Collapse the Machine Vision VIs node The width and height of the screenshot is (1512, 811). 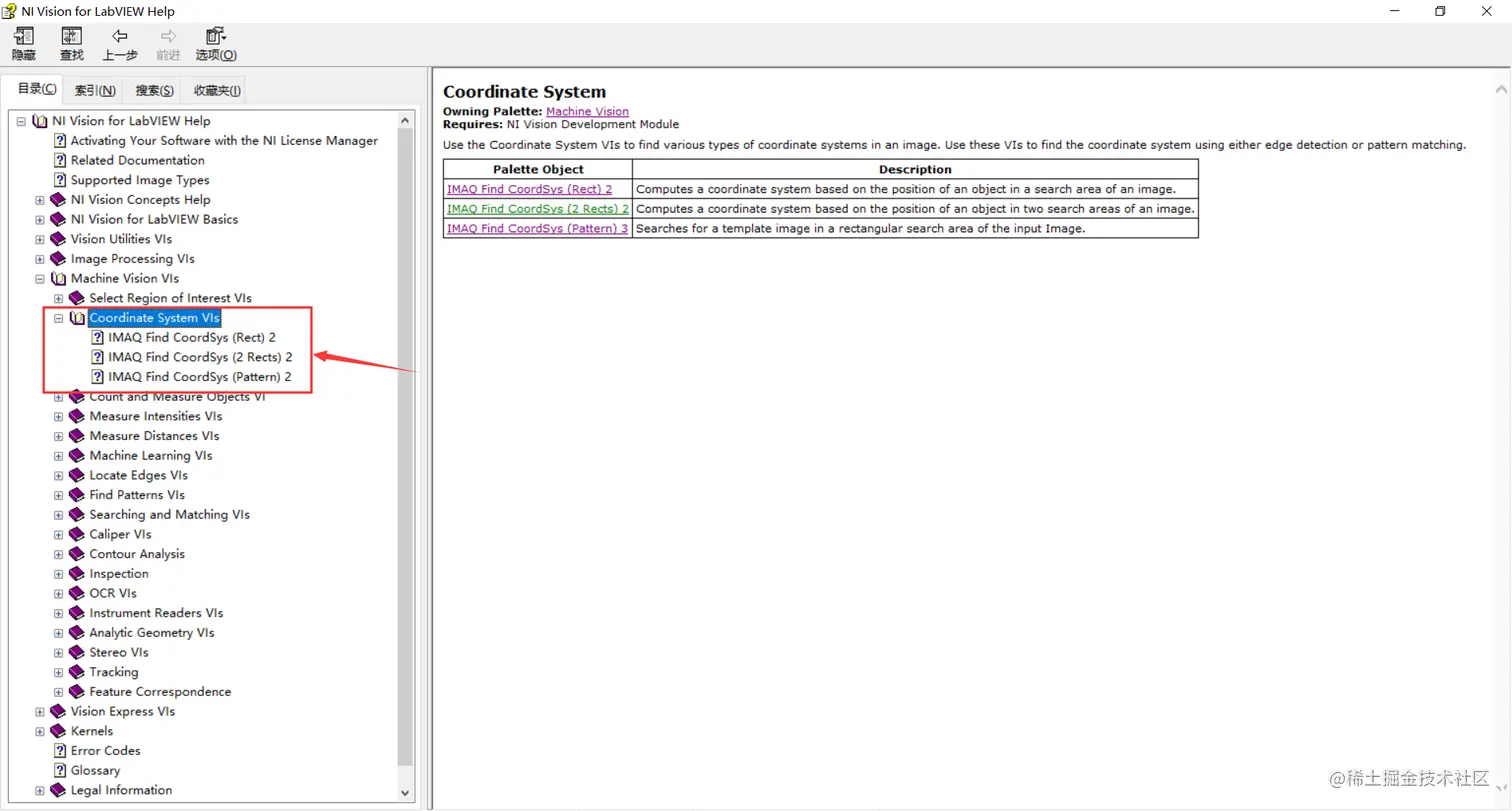coord(40,279)
